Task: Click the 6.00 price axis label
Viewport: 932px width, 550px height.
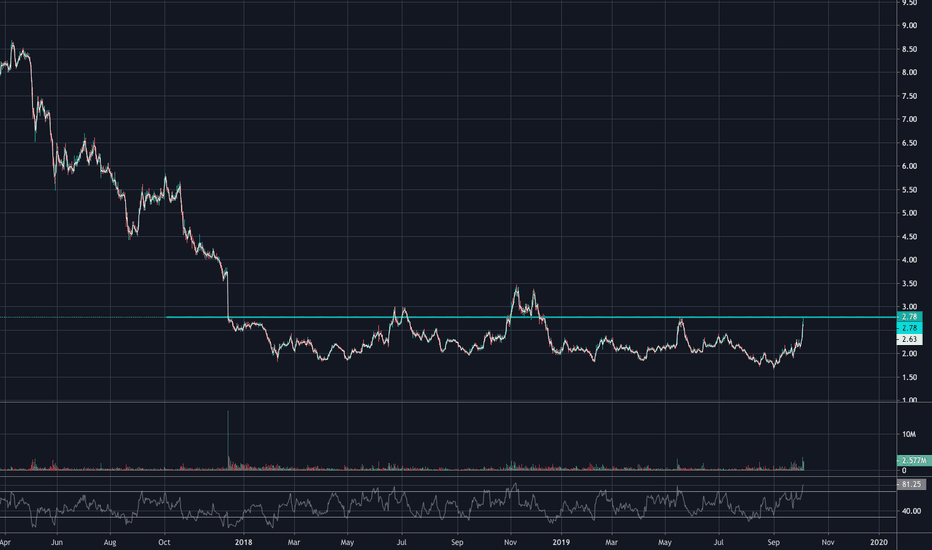Action: 909,166
